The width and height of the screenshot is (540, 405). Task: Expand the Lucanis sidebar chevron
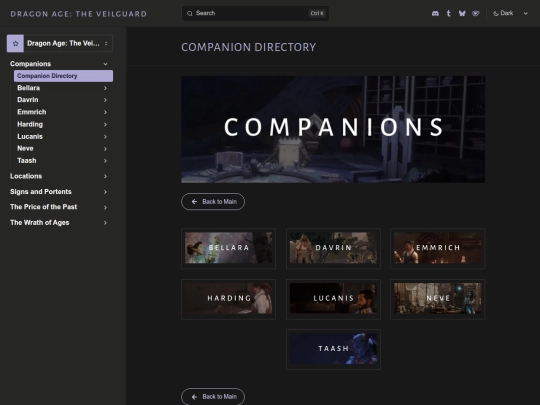(x=105, y=137)
